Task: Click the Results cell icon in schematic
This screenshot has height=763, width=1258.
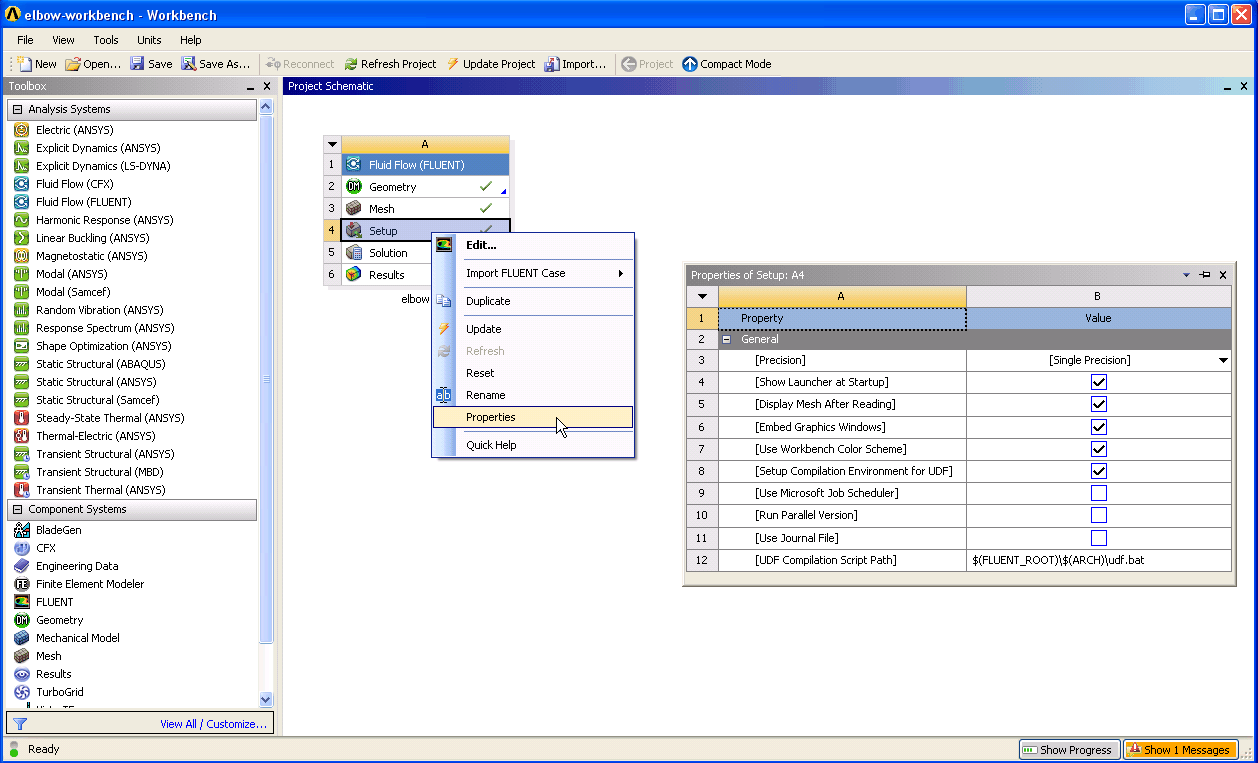Action: coord(353,275)
